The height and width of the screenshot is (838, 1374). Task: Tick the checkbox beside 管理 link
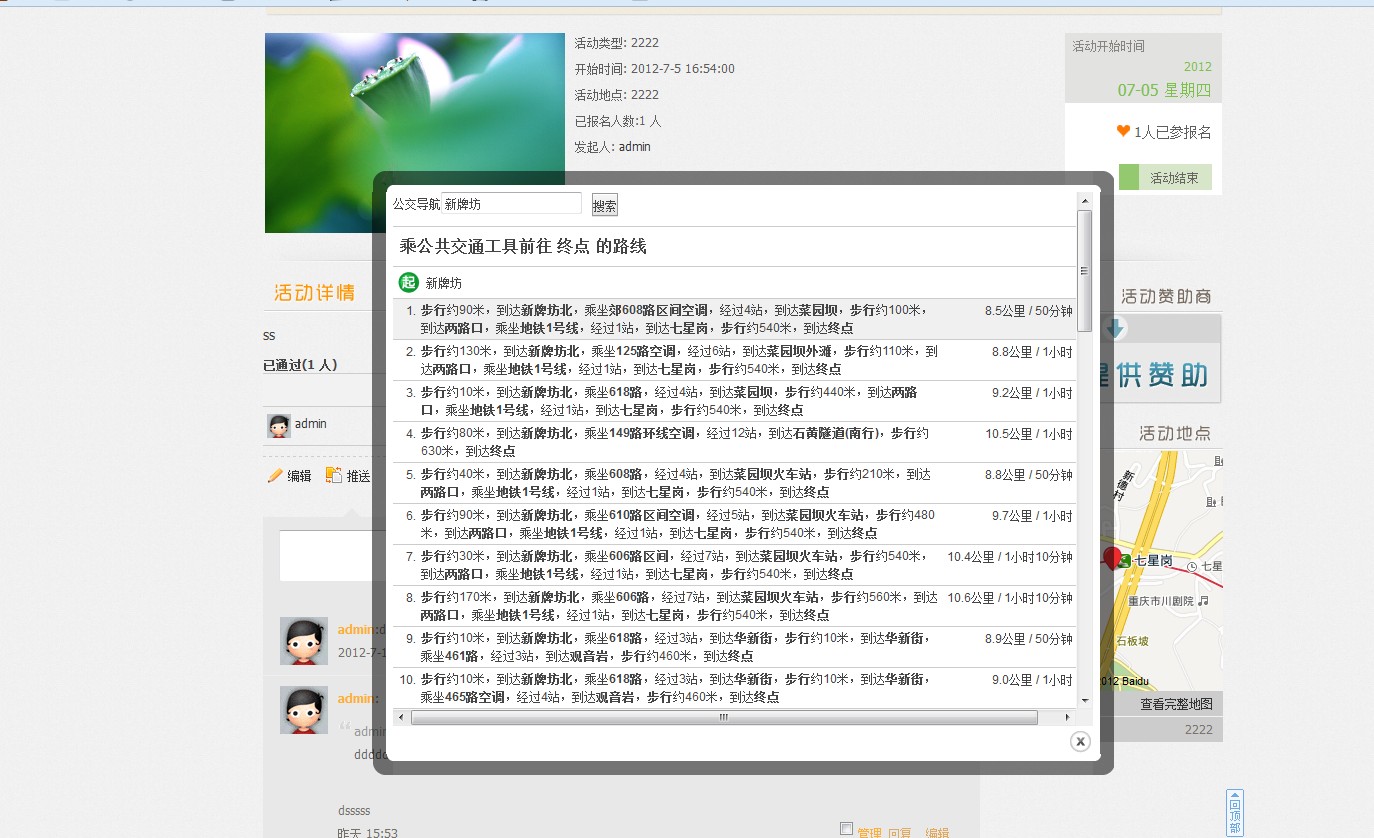(x=846, y=828)
